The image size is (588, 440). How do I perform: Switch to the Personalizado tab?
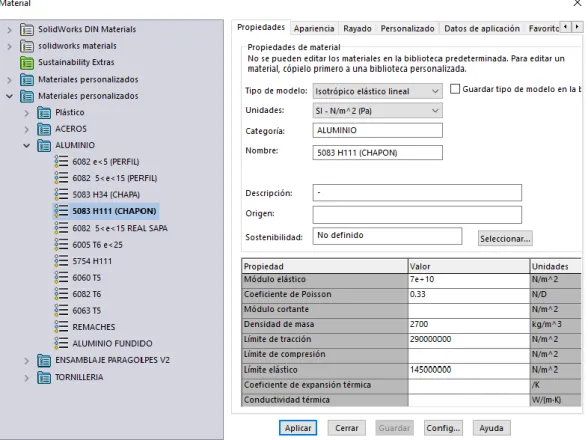[407, 29]
